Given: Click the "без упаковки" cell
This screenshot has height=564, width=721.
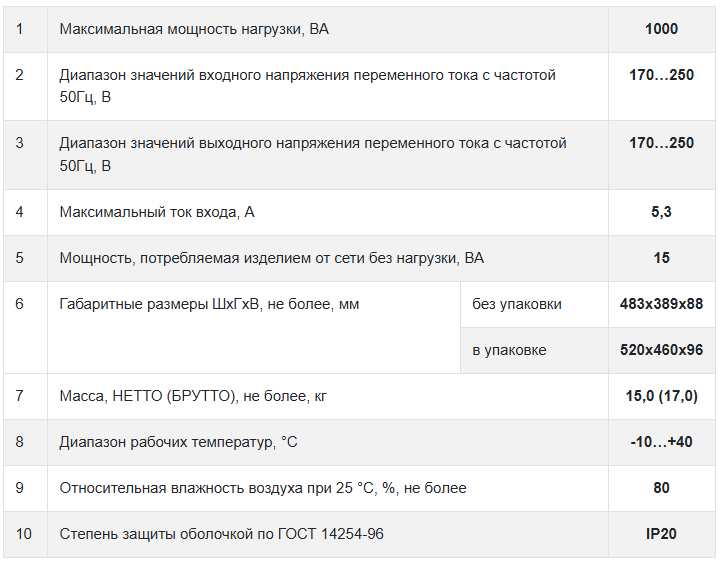Looking at the screenshot, I should click(517, 304).
